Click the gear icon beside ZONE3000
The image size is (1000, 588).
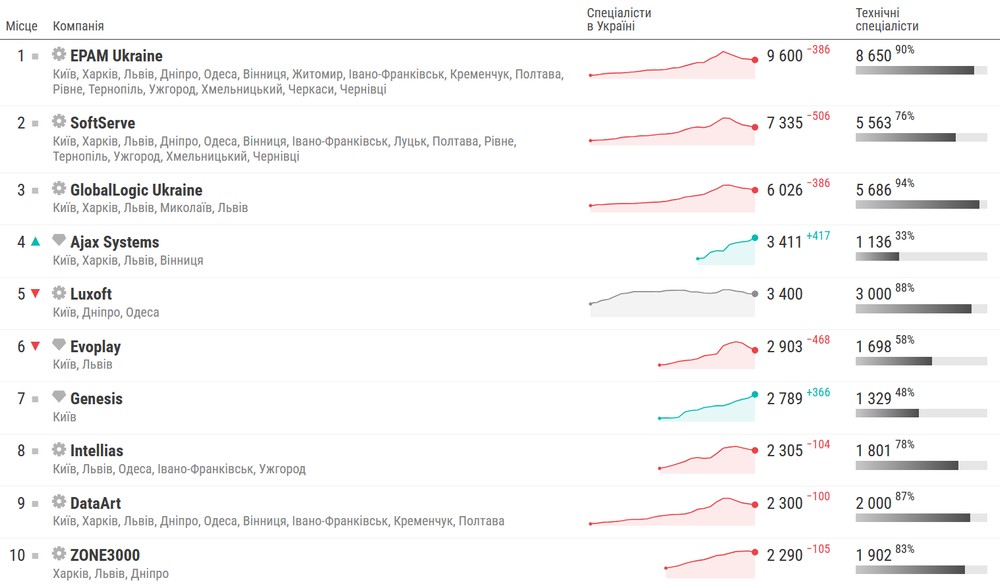pyautogui.click(x=59, y=554)
